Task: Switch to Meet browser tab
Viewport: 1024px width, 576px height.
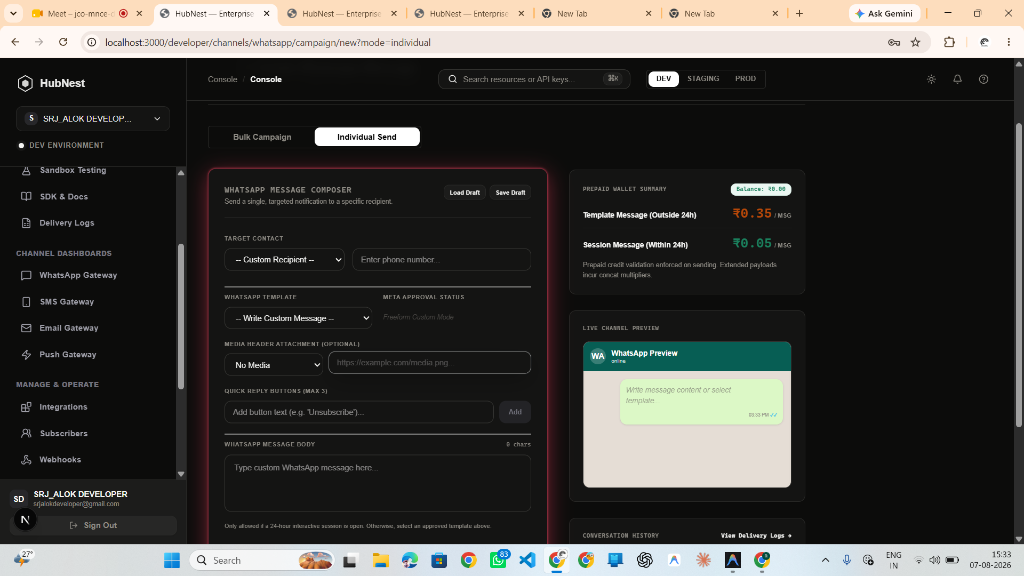Action: (x=87, y=13)
